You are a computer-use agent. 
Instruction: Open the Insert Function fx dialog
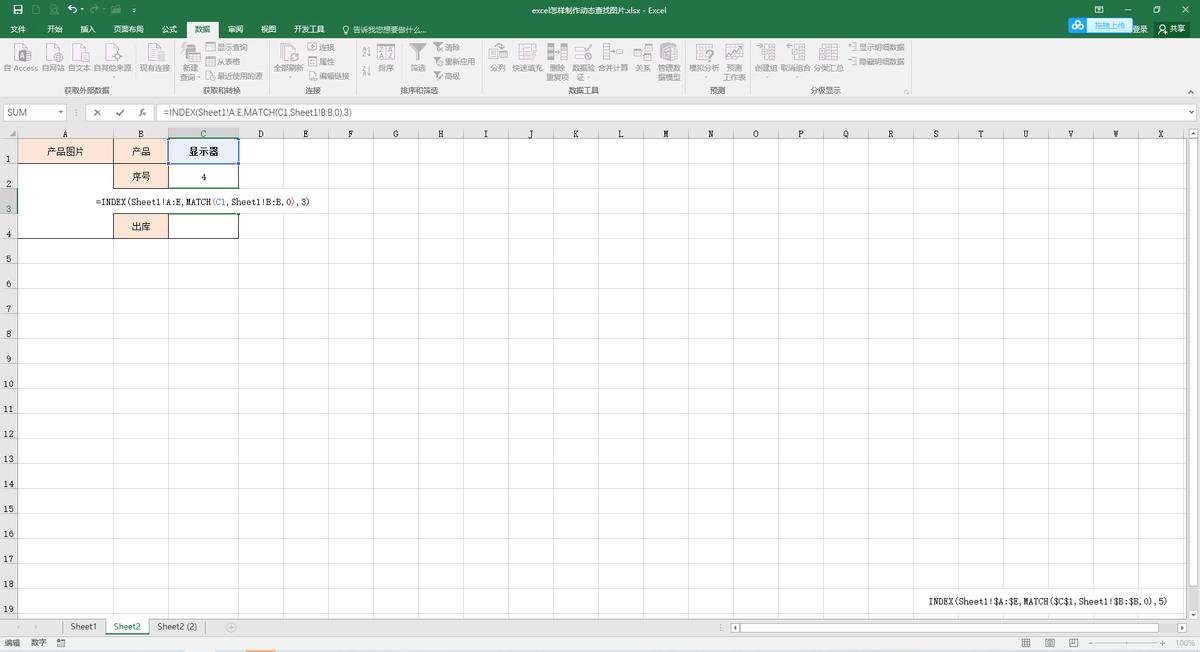[143, 113]
